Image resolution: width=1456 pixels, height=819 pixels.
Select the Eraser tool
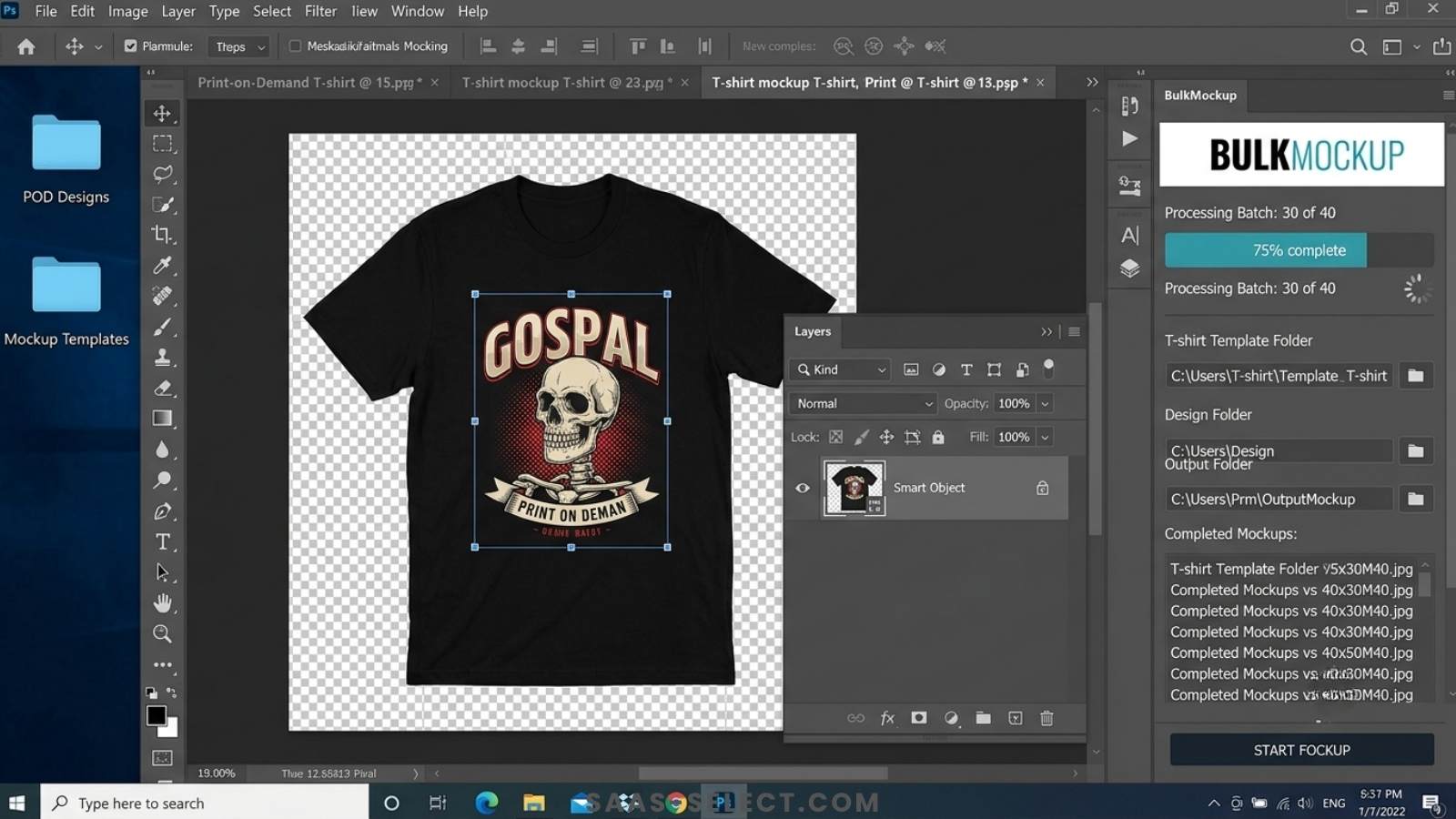[x=162, y=388]
